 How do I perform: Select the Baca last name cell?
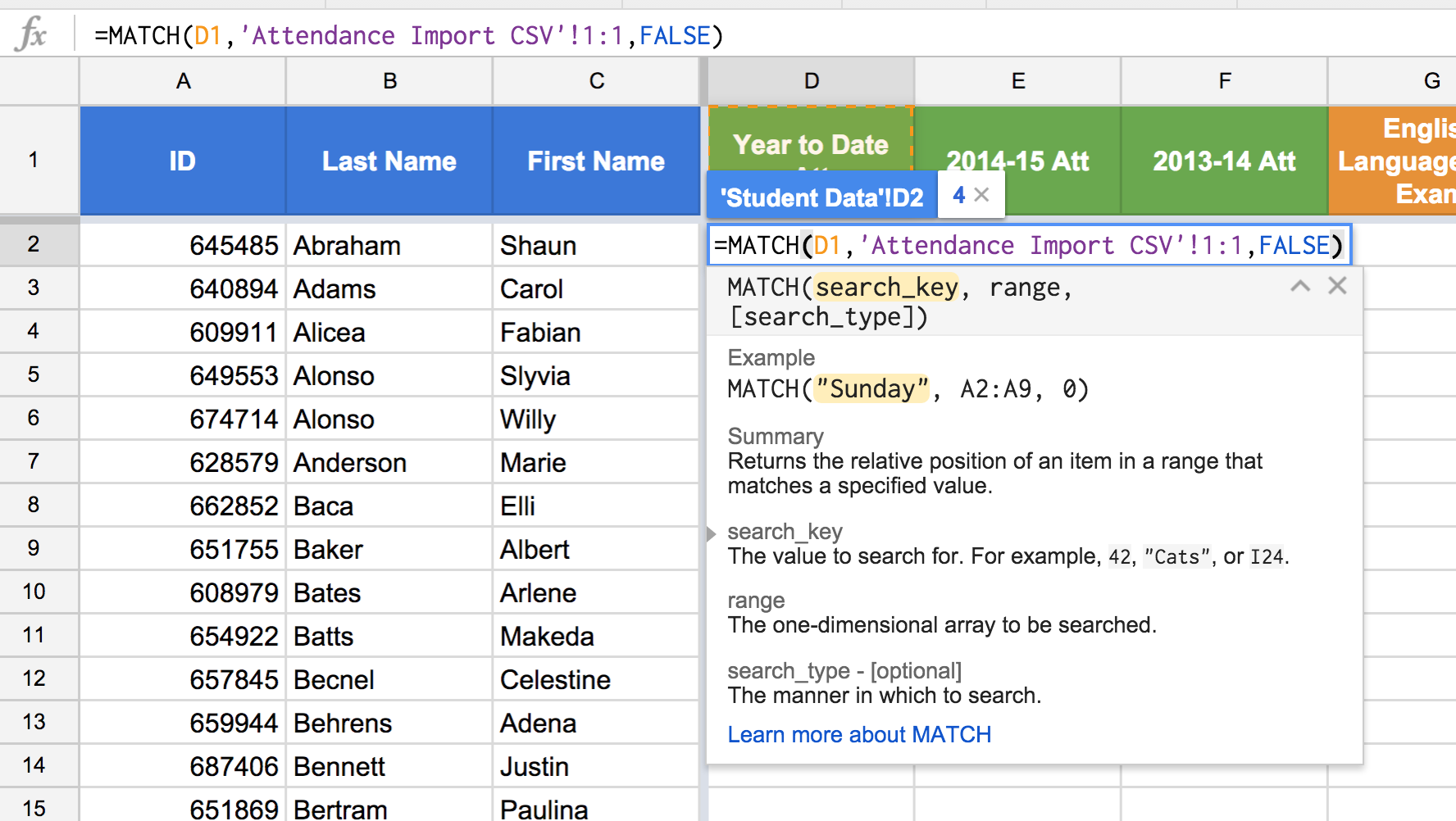pyautogui.click(x=389, y=506)
